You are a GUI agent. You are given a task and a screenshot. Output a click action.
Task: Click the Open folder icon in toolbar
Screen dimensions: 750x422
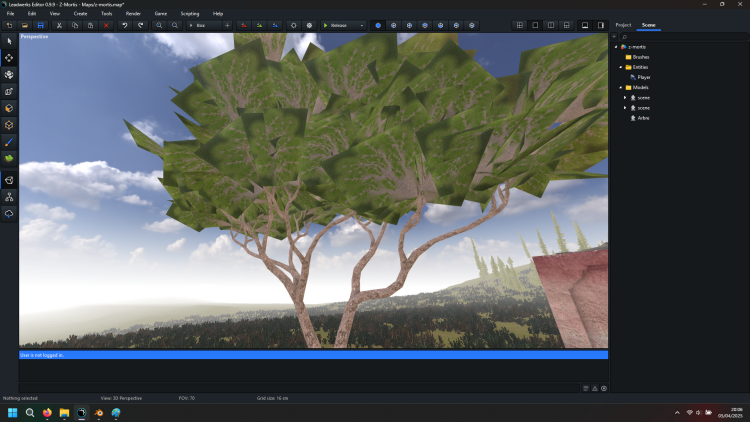click(25, 25)
